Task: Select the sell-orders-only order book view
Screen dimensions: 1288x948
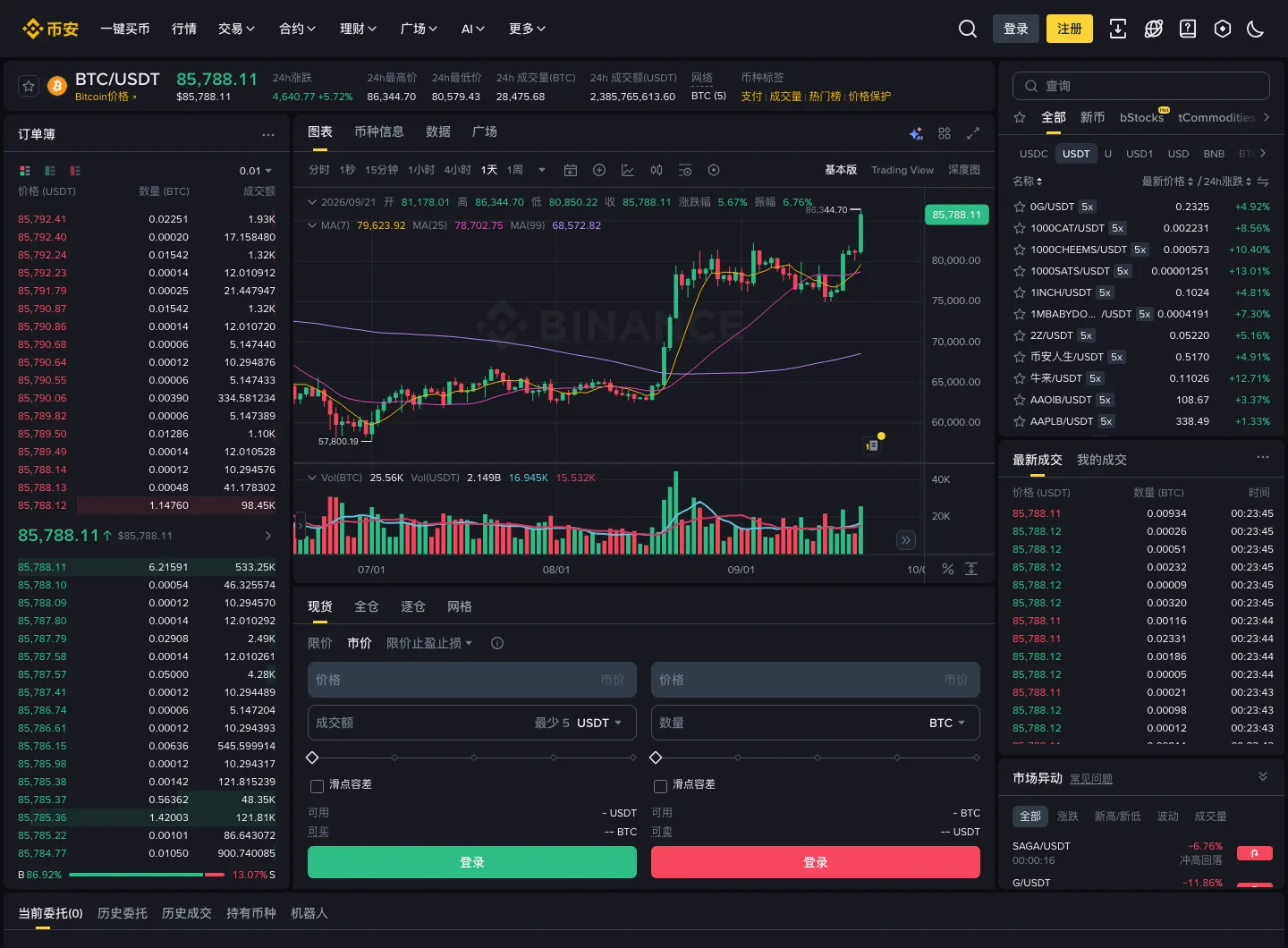Action: coord(75,171)
